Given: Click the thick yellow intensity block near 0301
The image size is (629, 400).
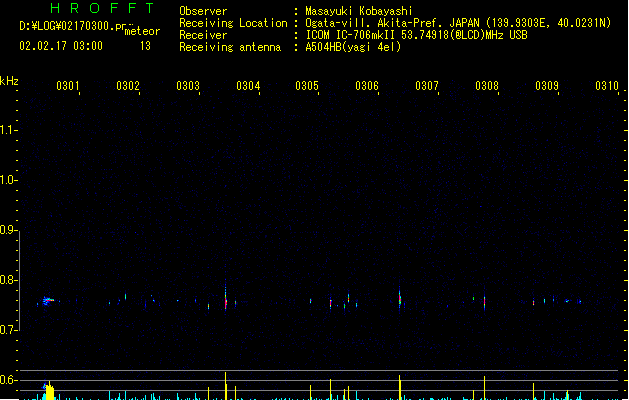Looking at the screenshot, I should click(50, 392).
